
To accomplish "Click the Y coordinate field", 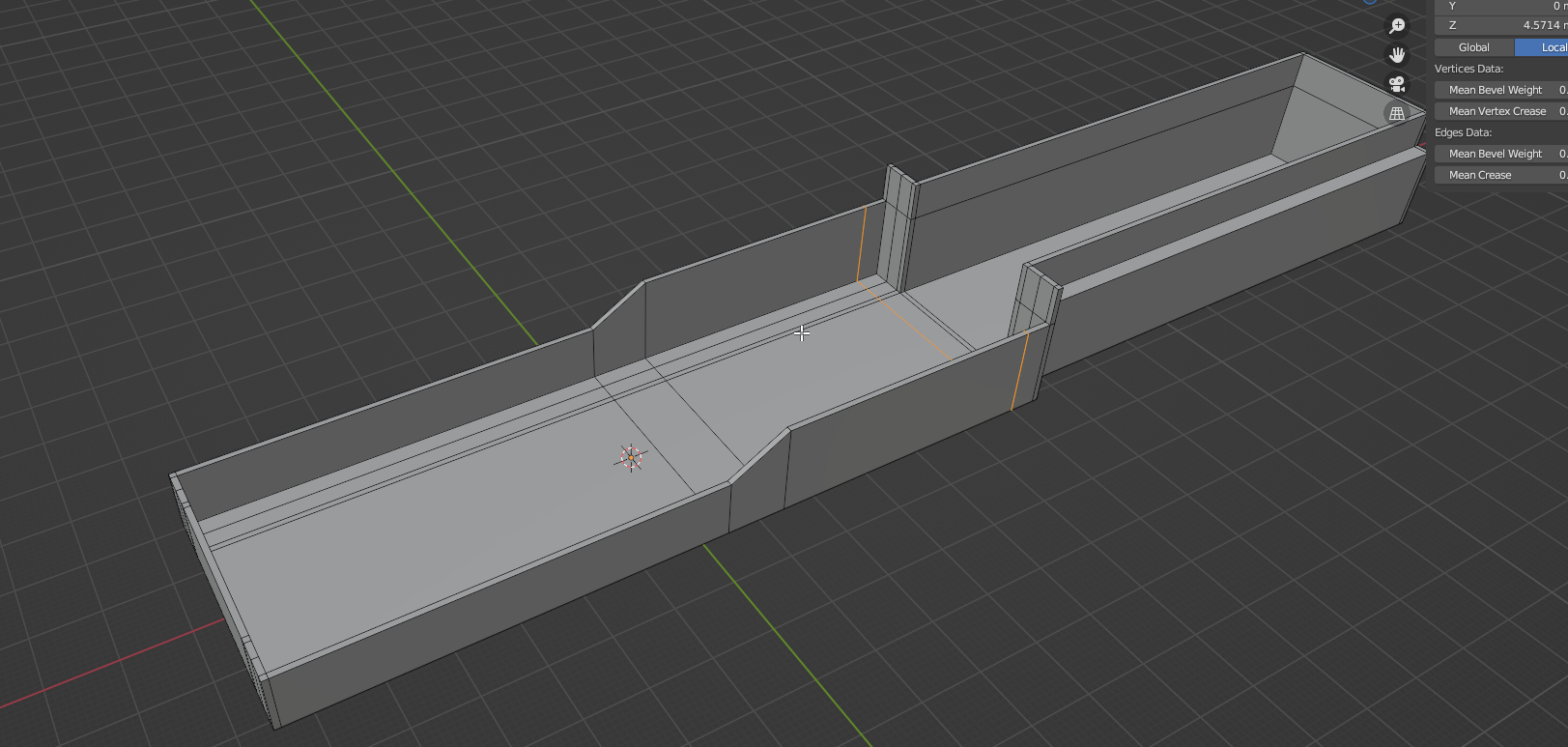I will [x=1501, y=6].
